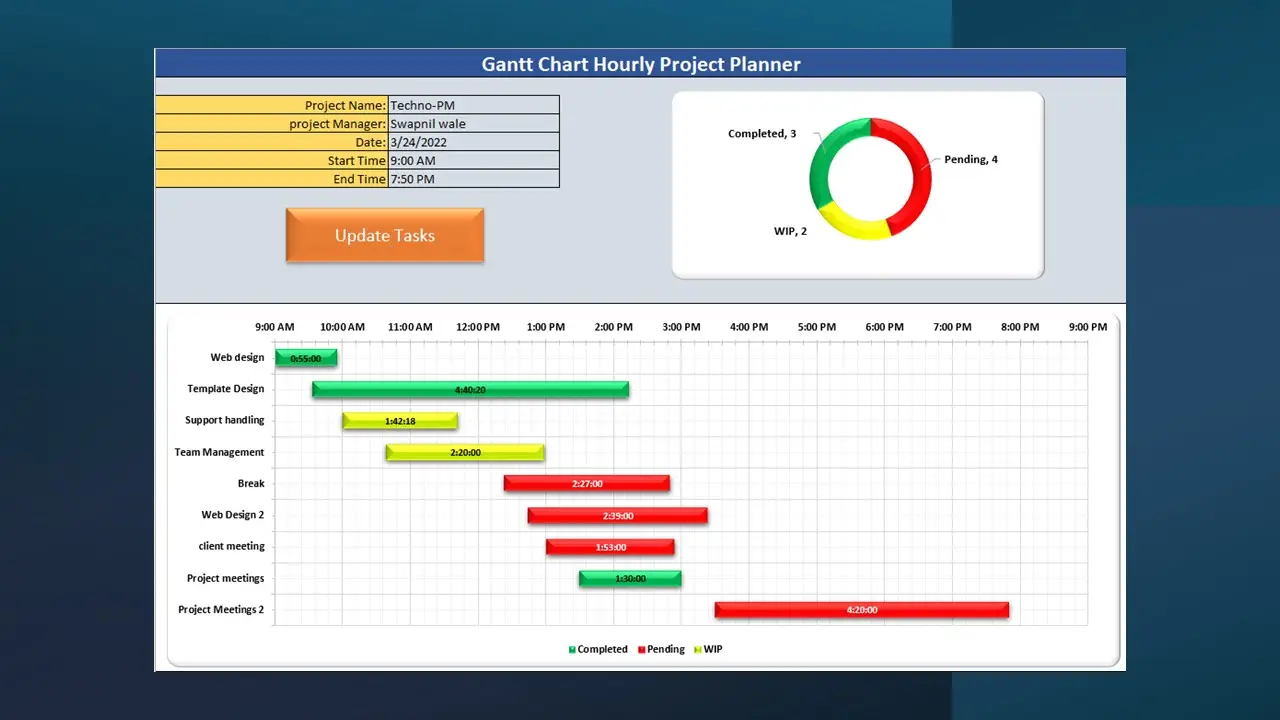Select the Project Name value cell Techno-PM
Viewport: 1280px width, 720px height.
473,105
